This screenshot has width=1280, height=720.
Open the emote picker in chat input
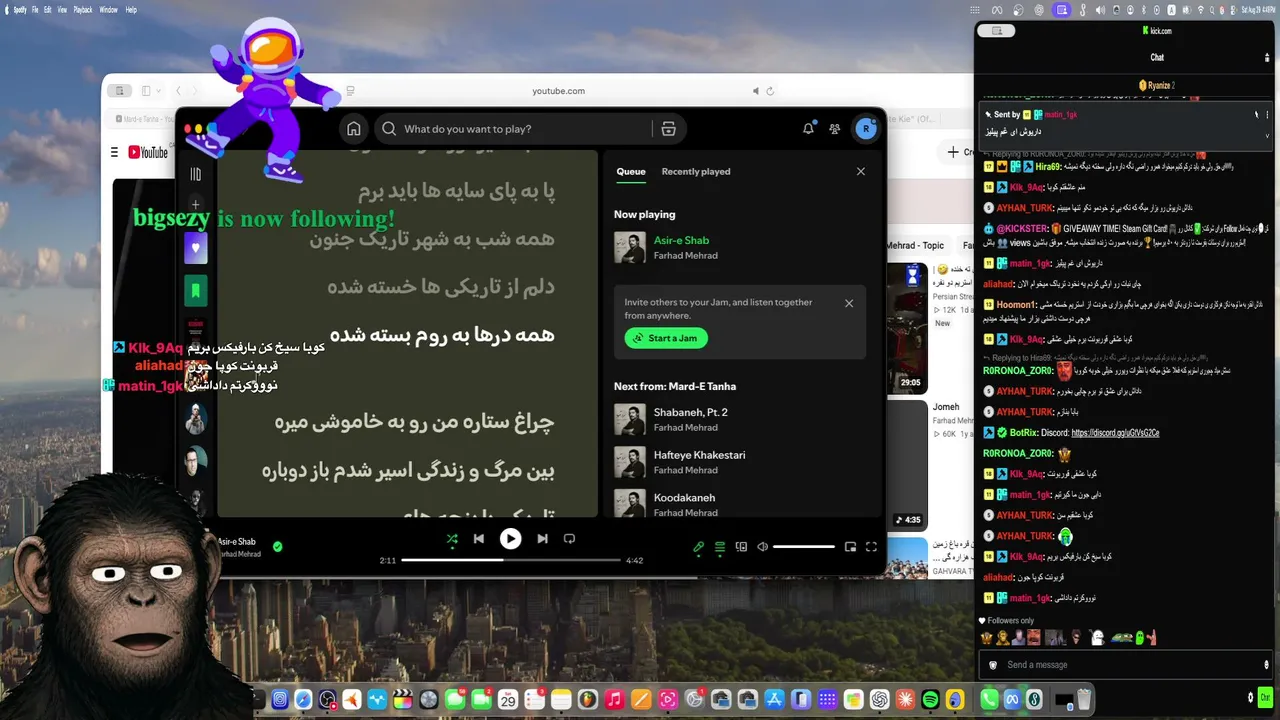coord(1267,665)
